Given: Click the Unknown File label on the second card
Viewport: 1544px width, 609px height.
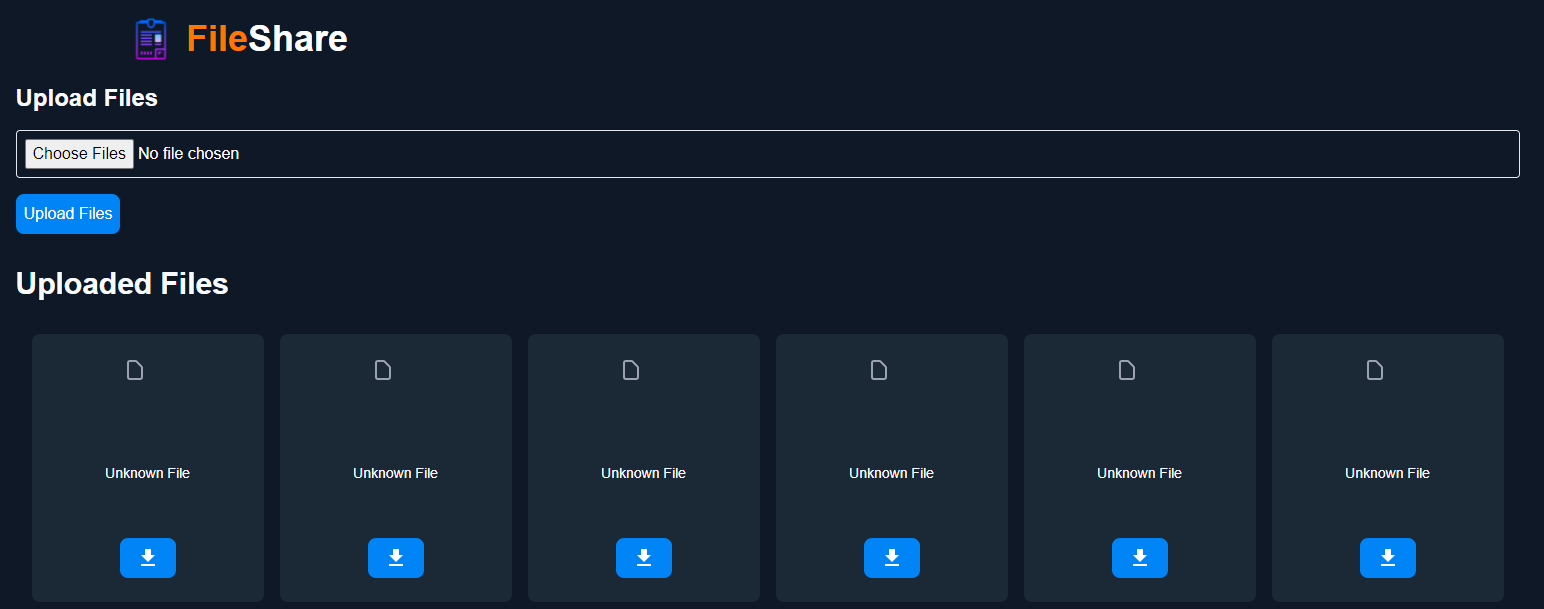Looking at the screenshot, I should (395, 472).
